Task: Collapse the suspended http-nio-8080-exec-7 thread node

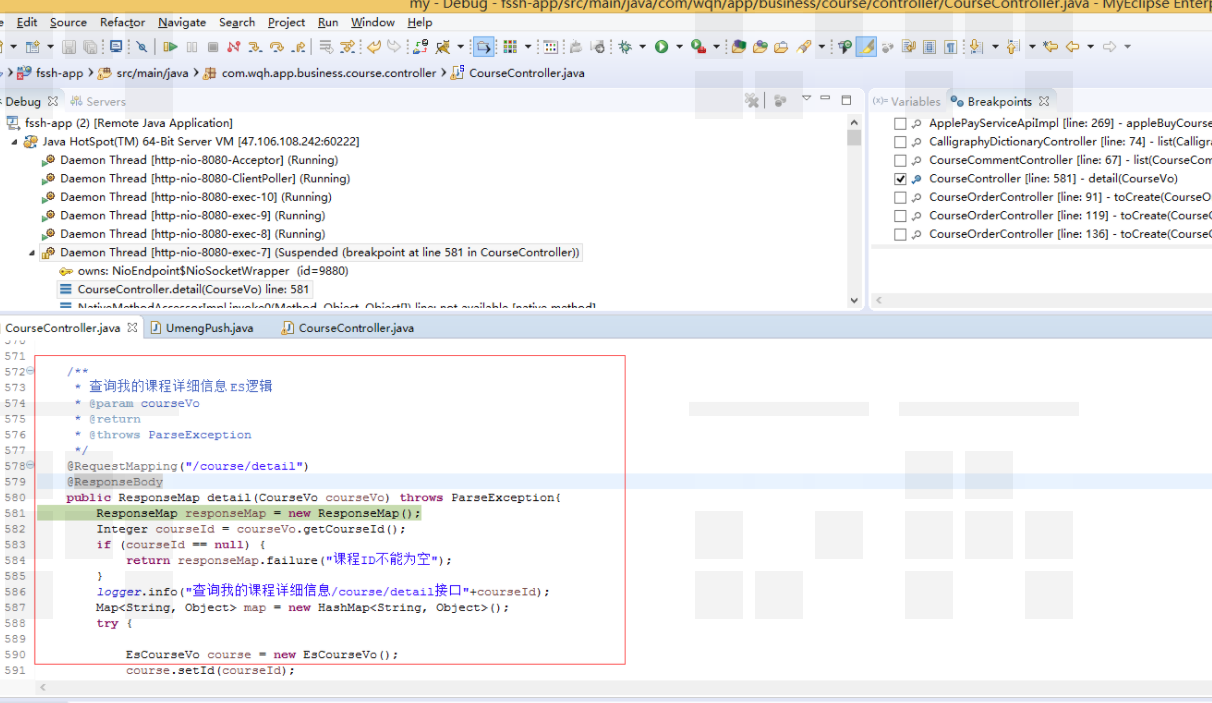Action: (32, 253)
